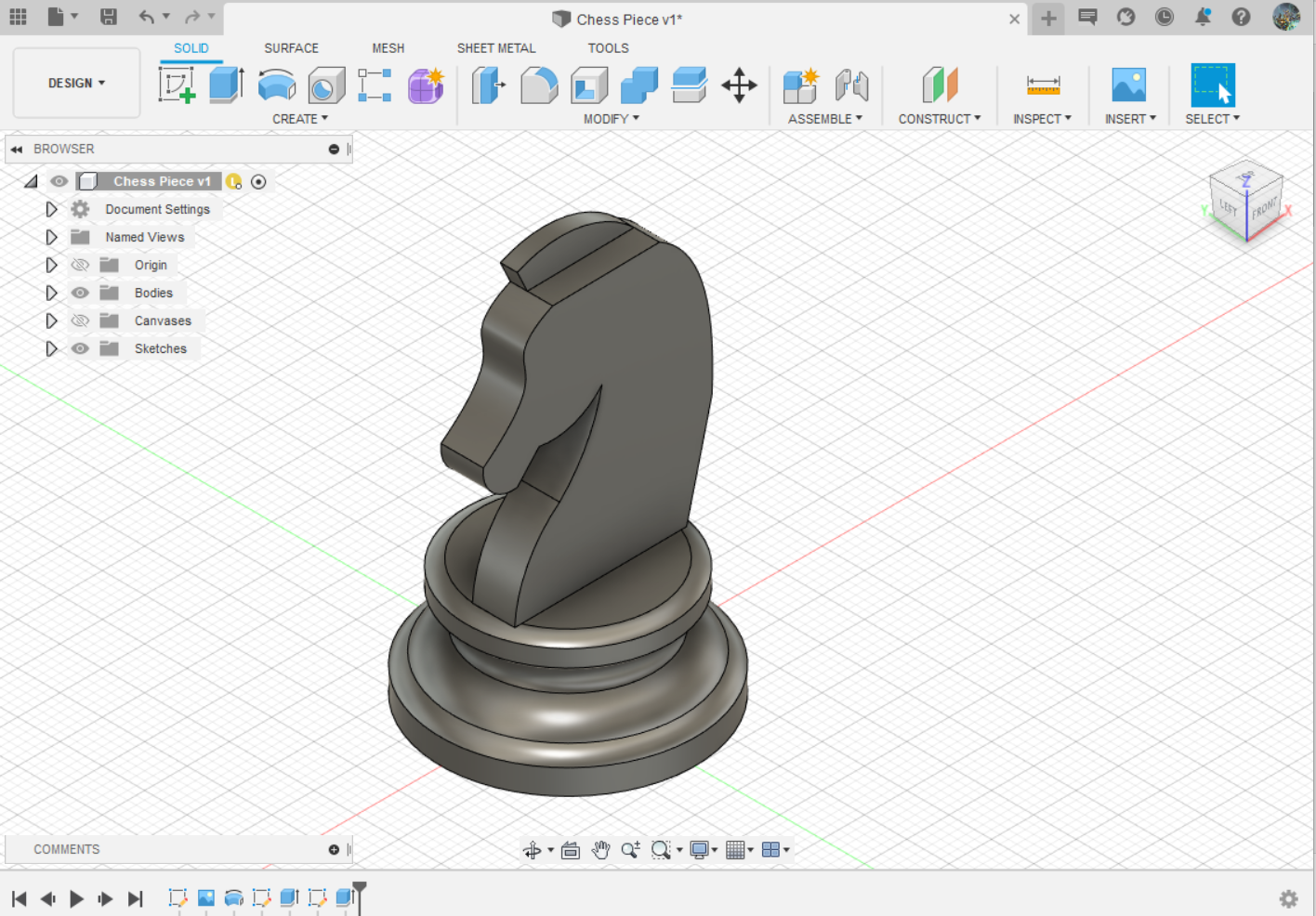The height and width of the screenshot is (916, 1316).
Task: Switch to the SHEET METAL tab
Action: click(x=496, y=48)
